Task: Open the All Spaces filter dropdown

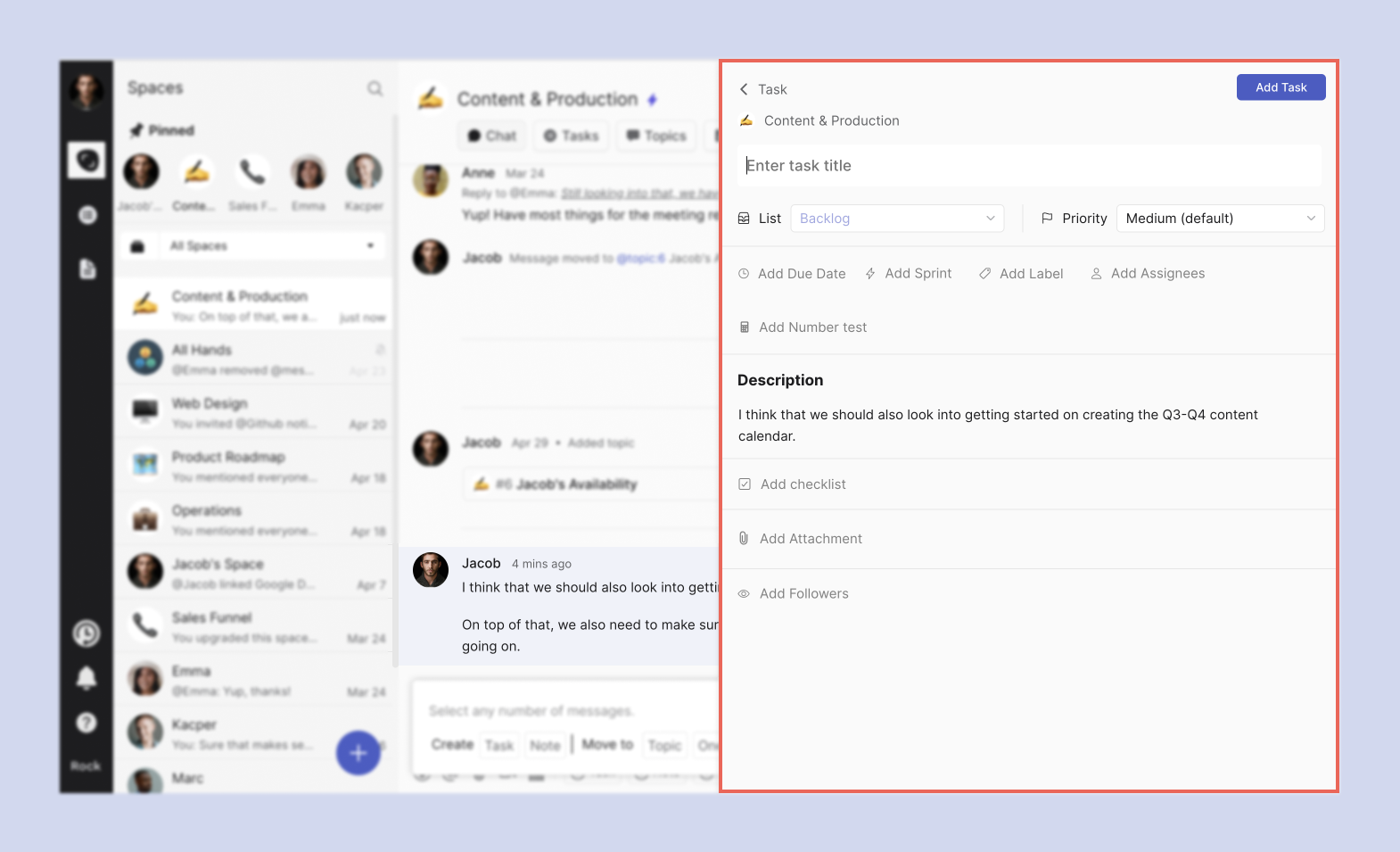Action: pos(253,246)
